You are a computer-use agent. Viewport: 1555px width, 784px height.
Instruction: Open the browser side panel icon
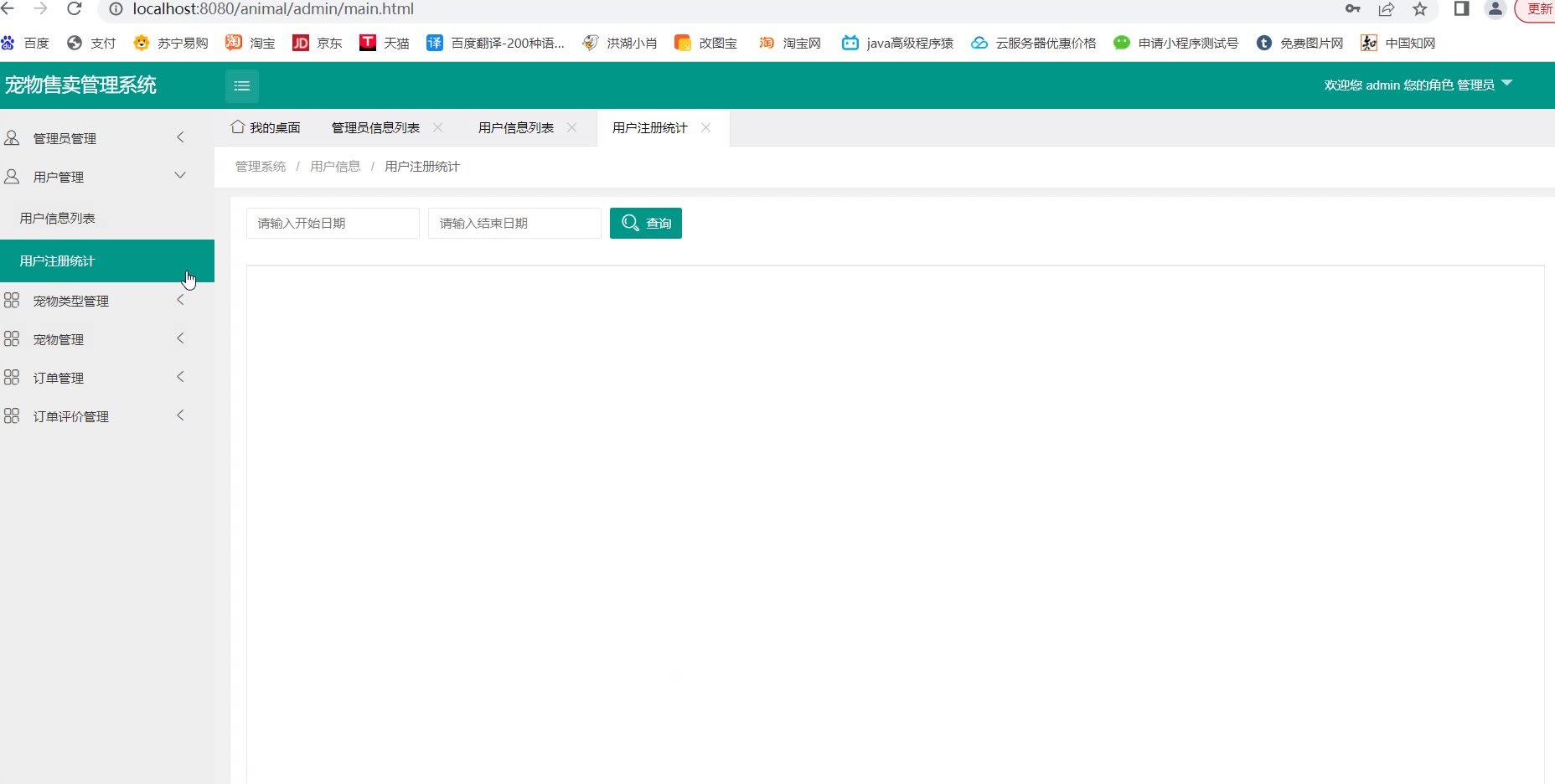coord(1462,8)
